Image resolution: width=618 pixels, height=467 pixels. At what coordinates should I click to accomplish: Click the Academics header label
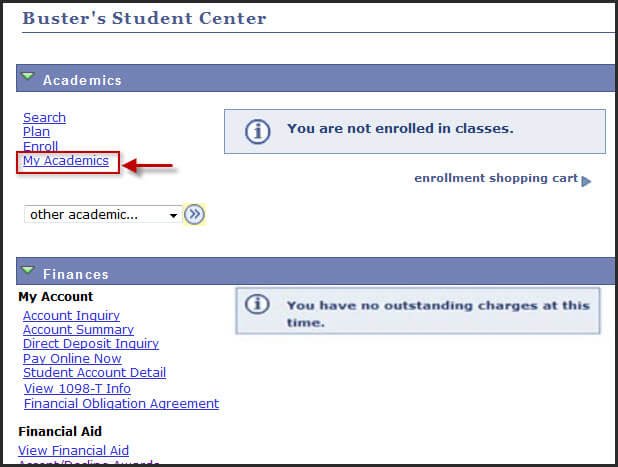click(x=82, y=80)
